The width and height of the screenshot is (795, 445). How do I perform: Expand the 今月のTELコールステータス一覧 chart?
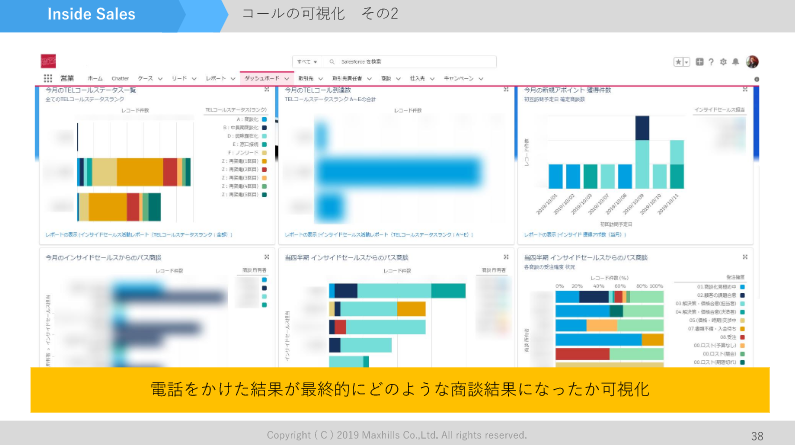tap(268, 91)
